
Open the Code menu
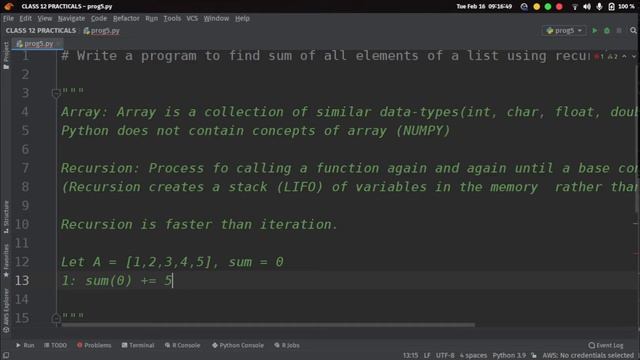tap(99, 18)
